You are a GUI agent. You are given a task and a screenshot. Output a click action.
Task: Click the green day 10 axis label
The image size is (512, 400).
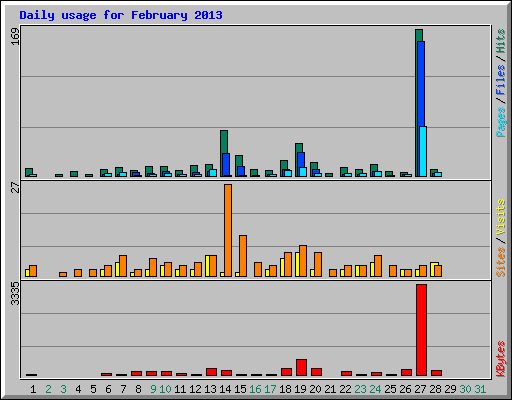pos(165,389)
